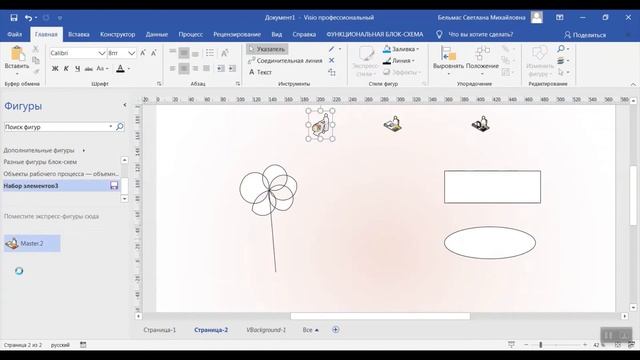Click the Copy icon in clipboard group
The image size is (640, 360).
(x=36, y=60)
